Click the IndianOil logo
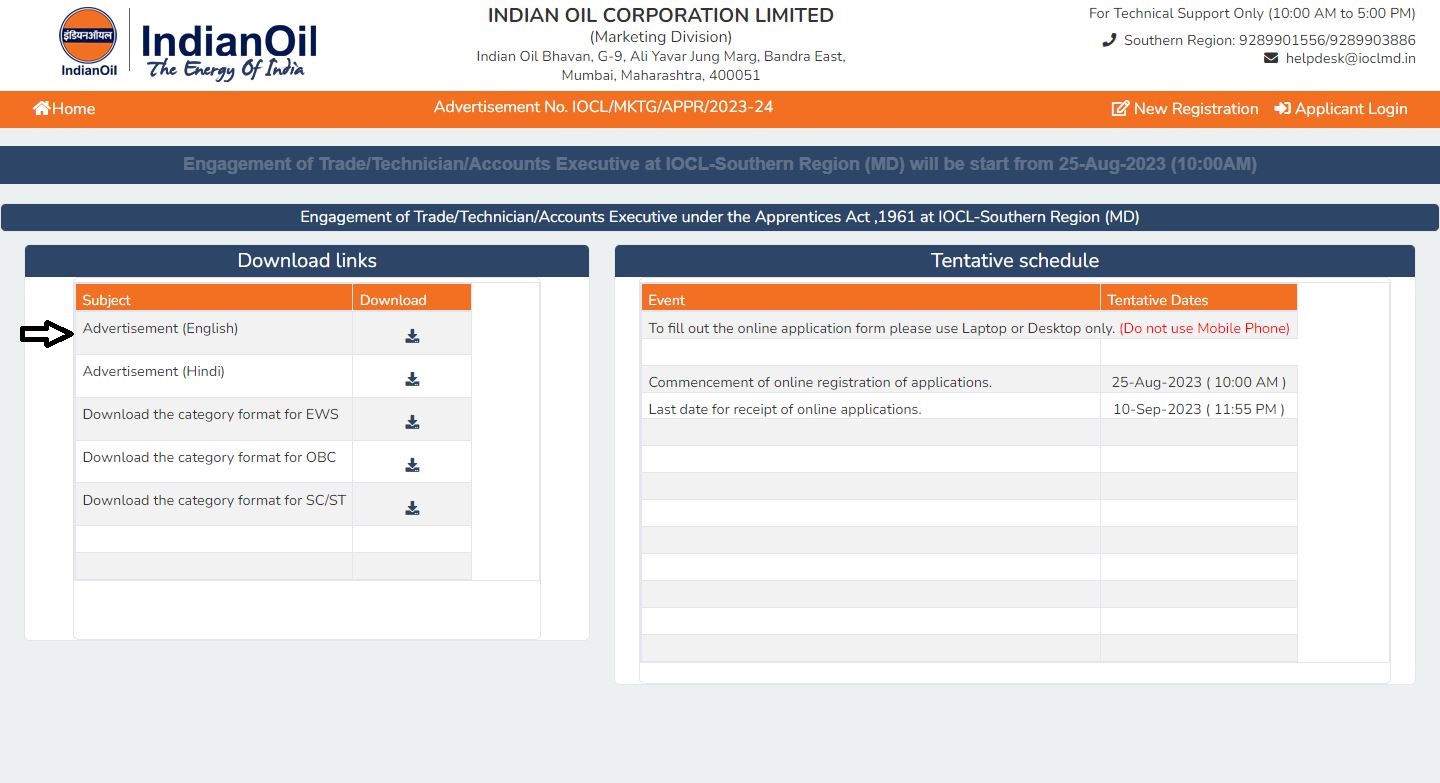 point(187,45)
